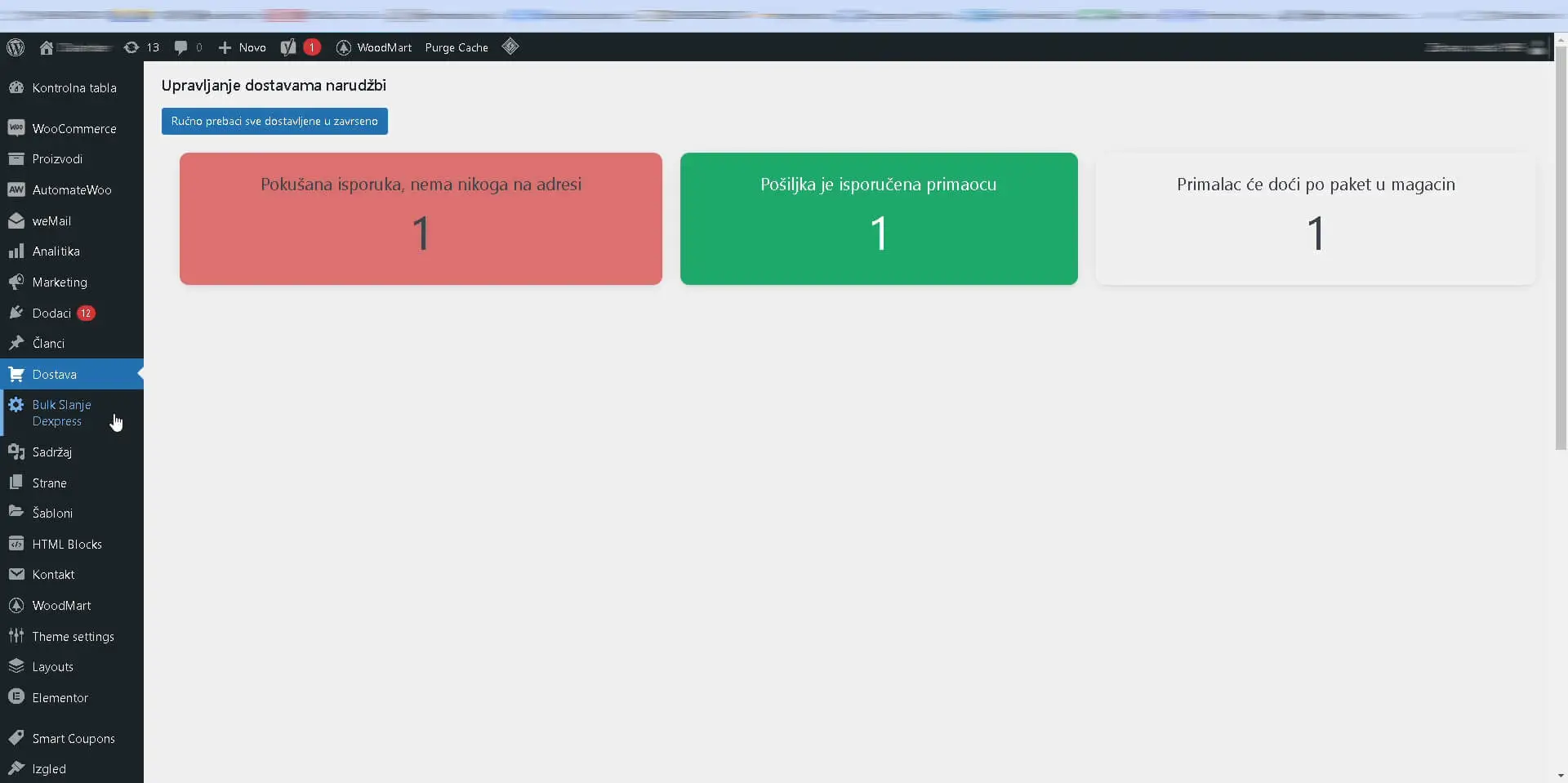The image size is (1568, 783).
Task: Open the comments bubble icon
Action: 180,47
